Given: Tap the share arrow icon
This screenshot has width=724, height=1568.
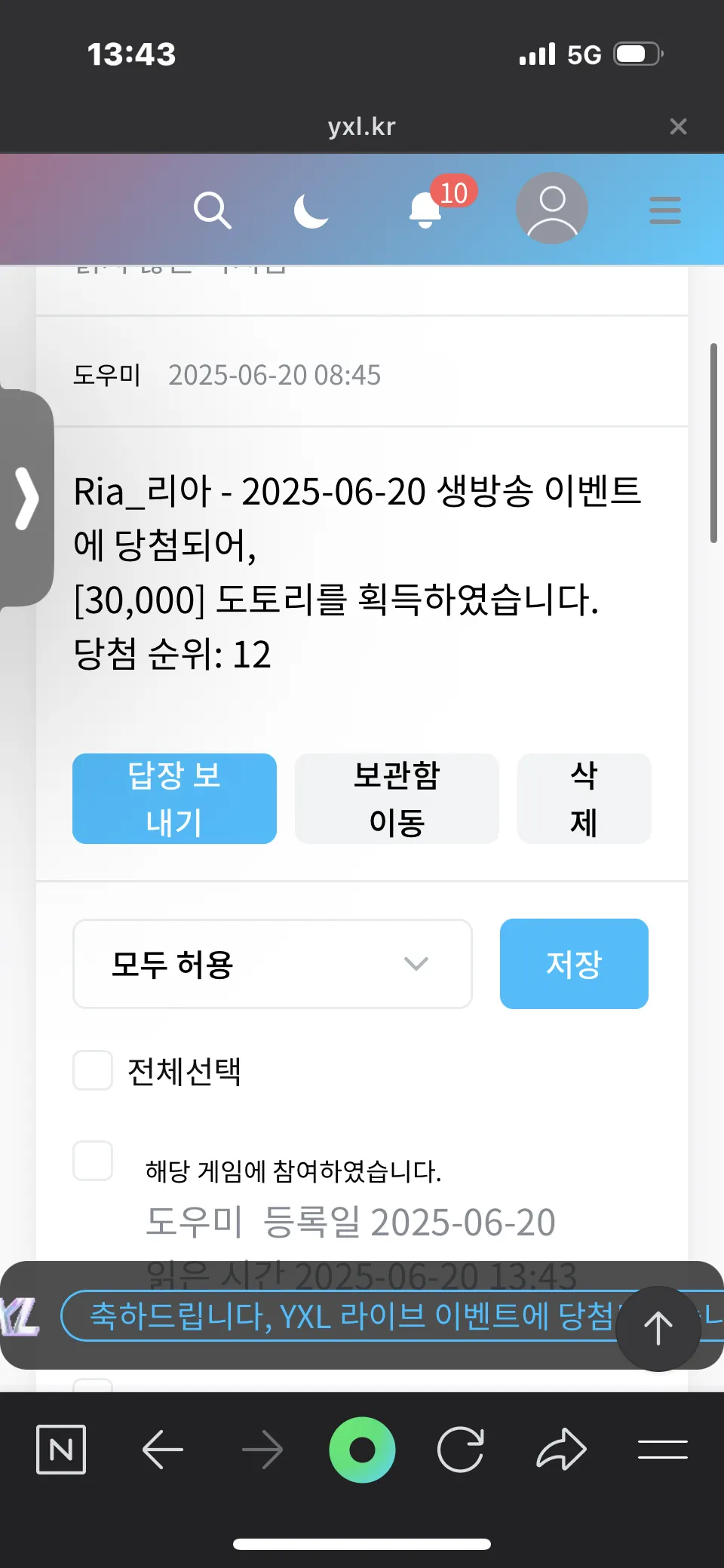Looking at the screenshot, I should 561,1449.
